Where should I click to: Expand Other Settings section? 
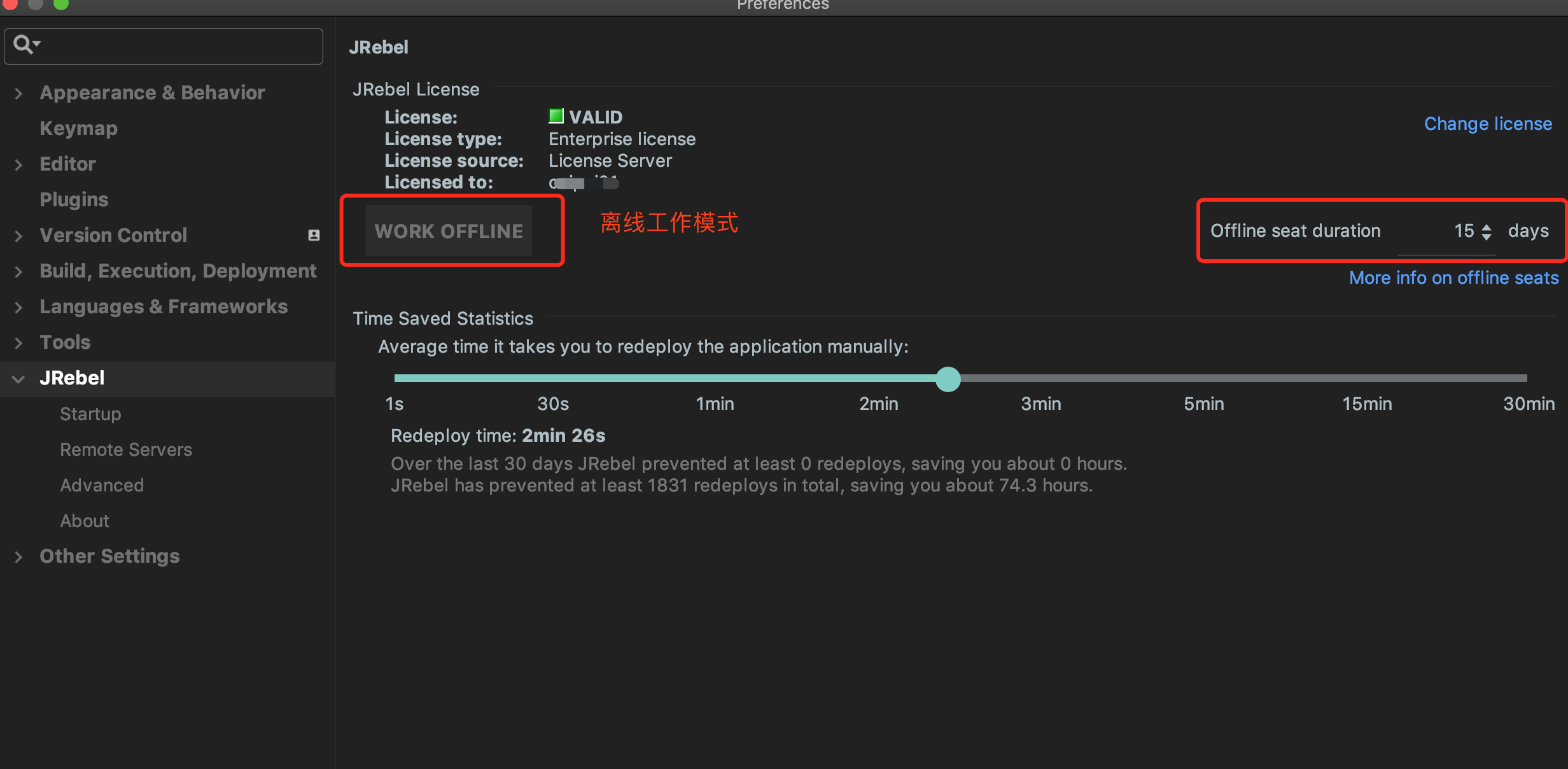click(18, 557)
